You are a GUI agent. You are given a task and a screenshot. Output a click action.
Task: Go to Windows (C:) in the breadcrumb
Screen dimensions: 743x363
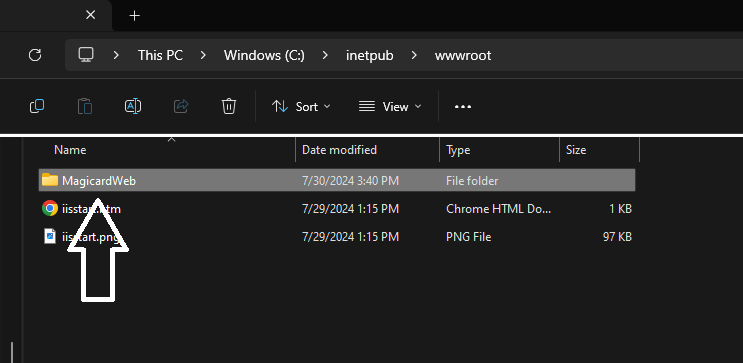[x=264, y=55]
